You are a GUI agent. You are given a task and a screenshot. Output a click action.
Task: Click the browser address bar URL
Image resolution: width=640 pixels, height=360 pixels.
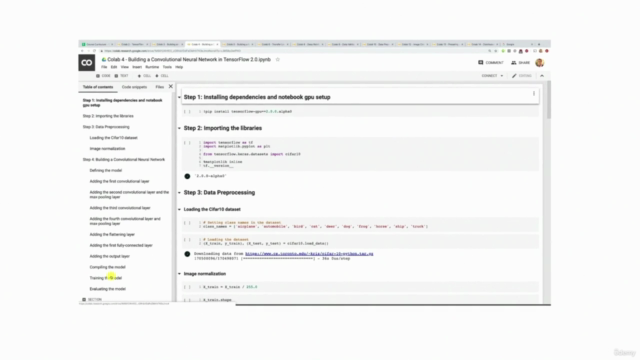(x=172, y=51)
